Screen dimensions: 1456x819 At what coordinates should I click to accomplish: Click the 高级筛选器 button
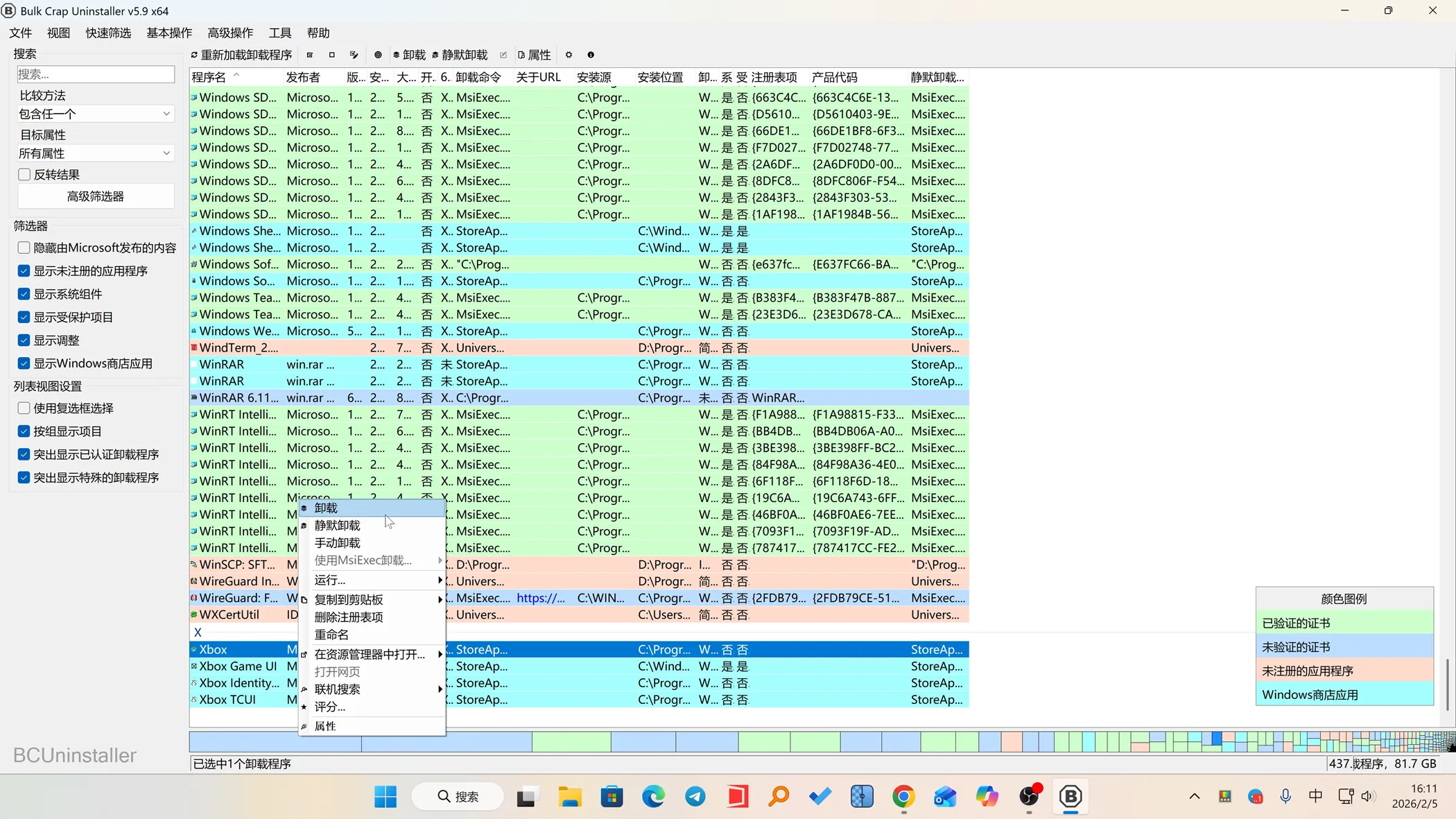pos(96,196)
